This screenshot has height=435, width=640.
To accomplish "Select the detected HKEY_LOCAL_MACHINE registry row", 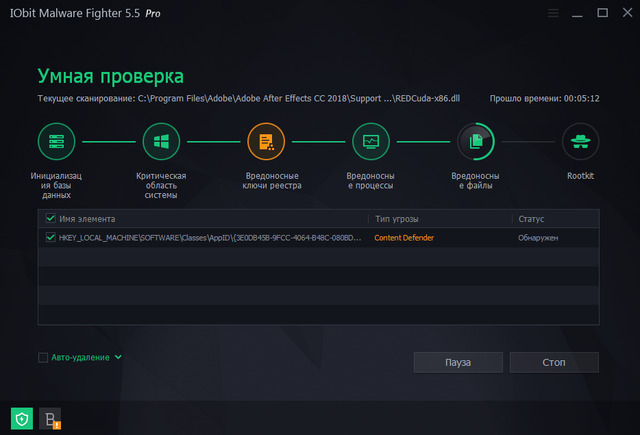I will [x=210, y=238].
